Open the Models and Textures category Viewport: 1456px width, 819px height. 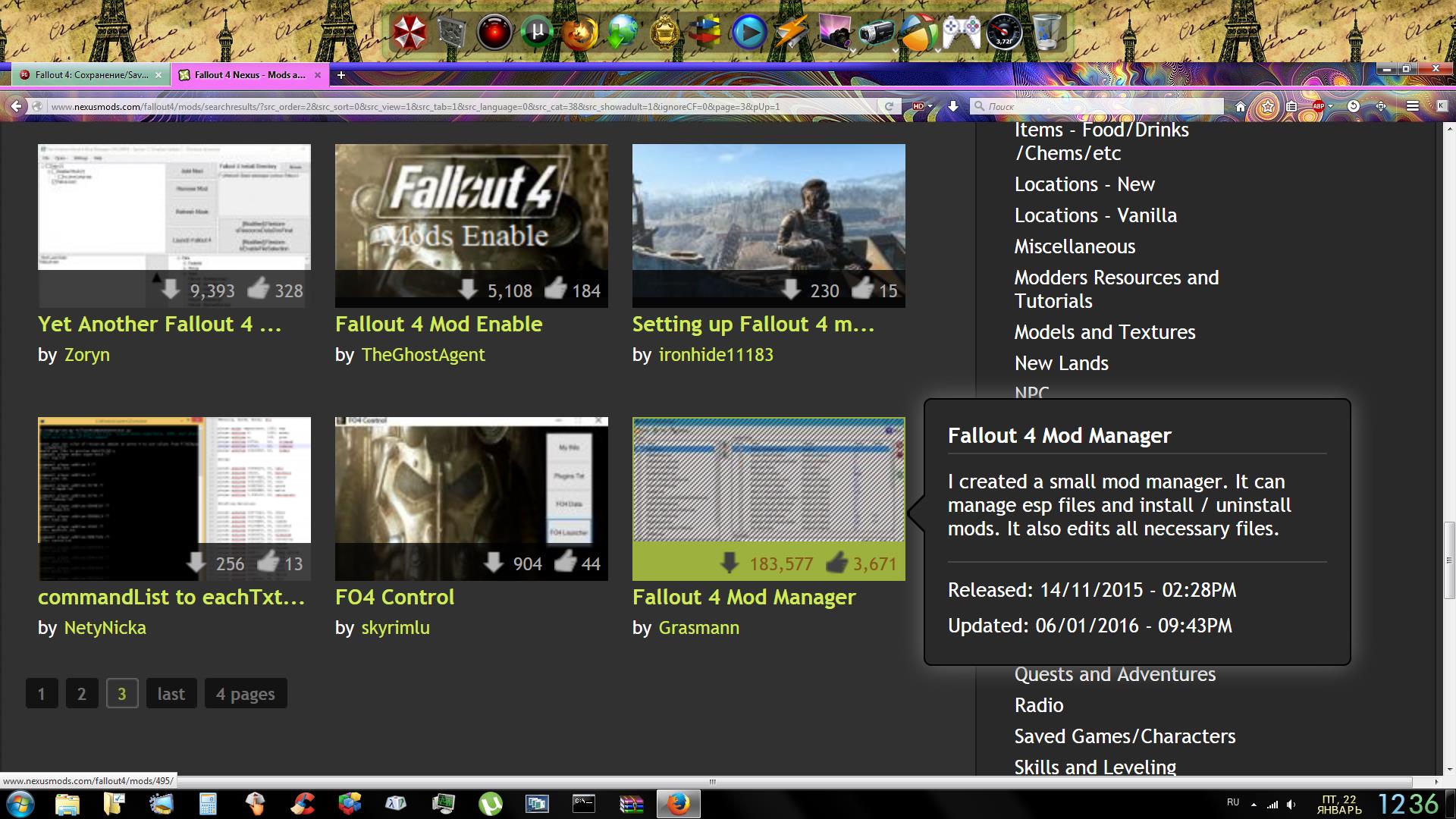(x=1104, y=332)
